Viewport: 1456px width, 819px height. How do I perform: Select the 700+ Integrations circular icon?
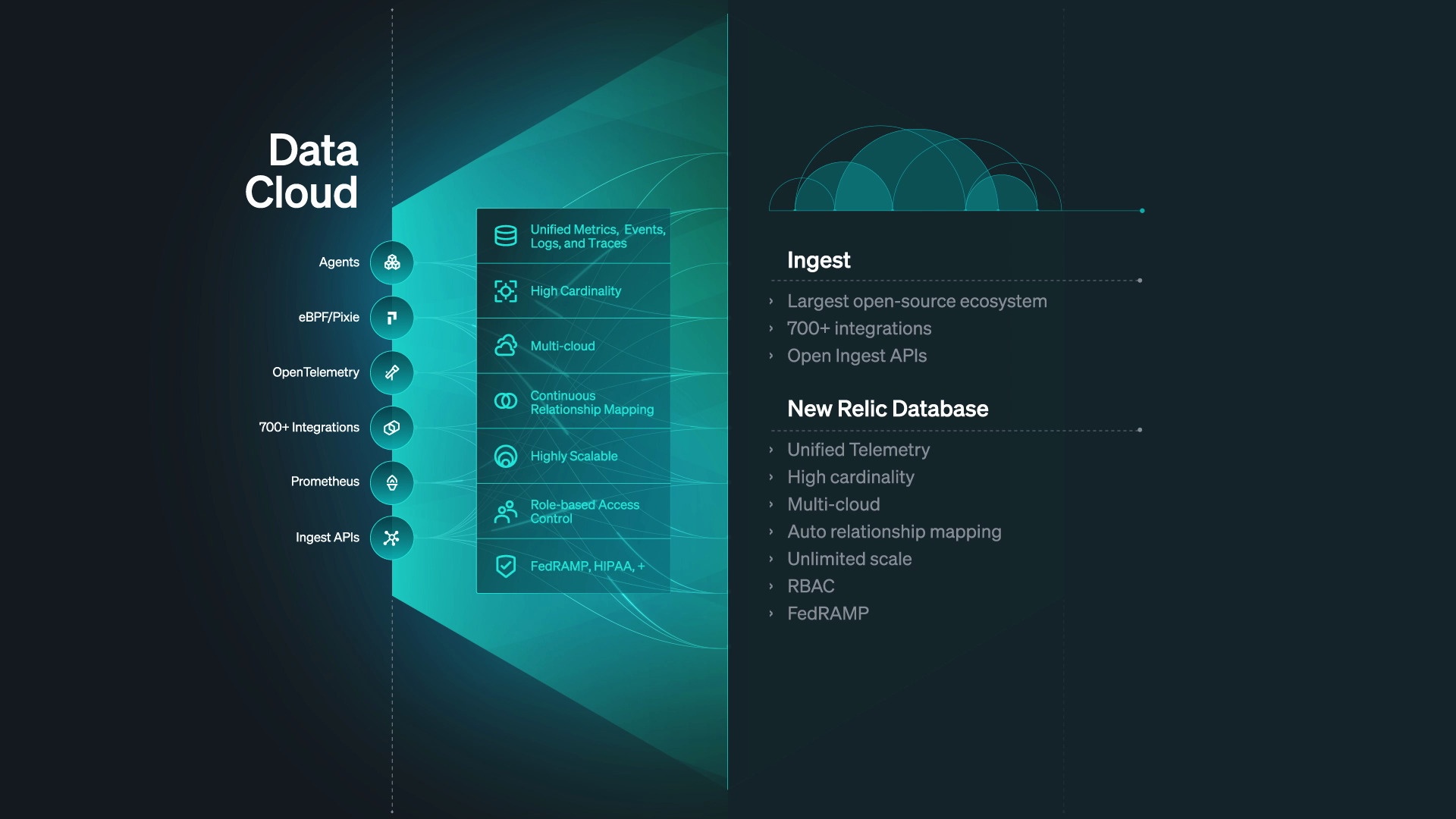[x=390, y=427]
